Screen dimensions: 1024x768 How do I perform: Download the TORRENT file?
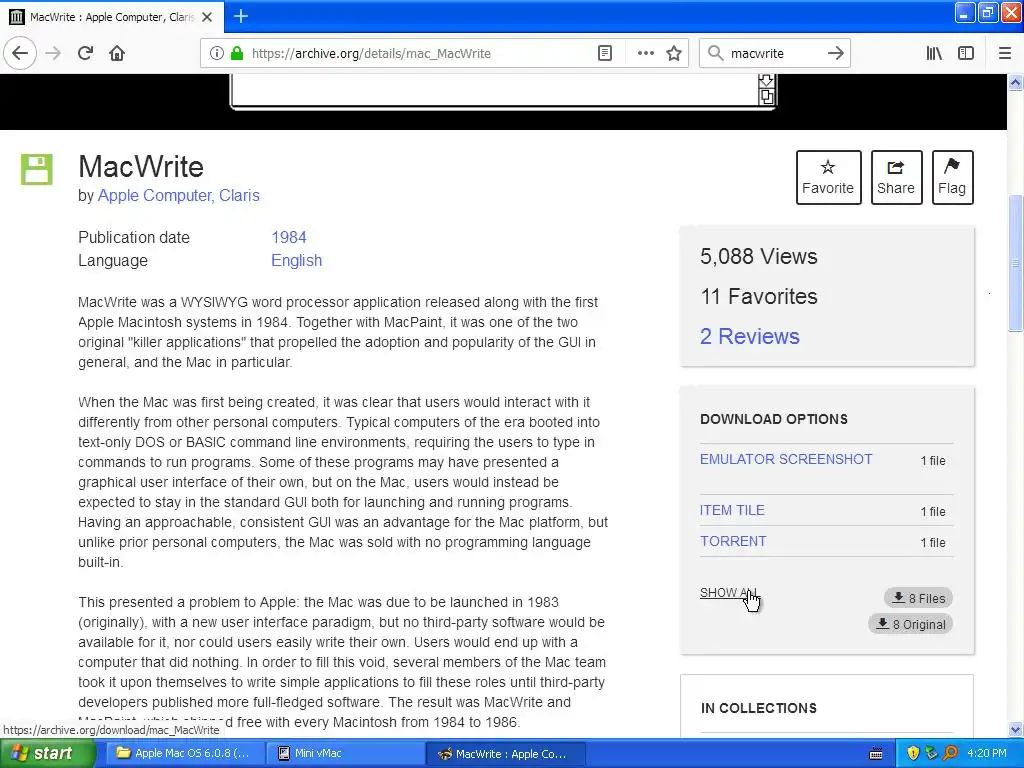click(733, 541)
